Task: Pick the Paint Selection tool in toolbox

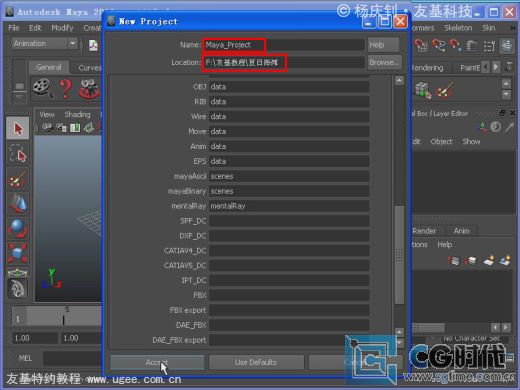Action: click(x=18, y=179)
